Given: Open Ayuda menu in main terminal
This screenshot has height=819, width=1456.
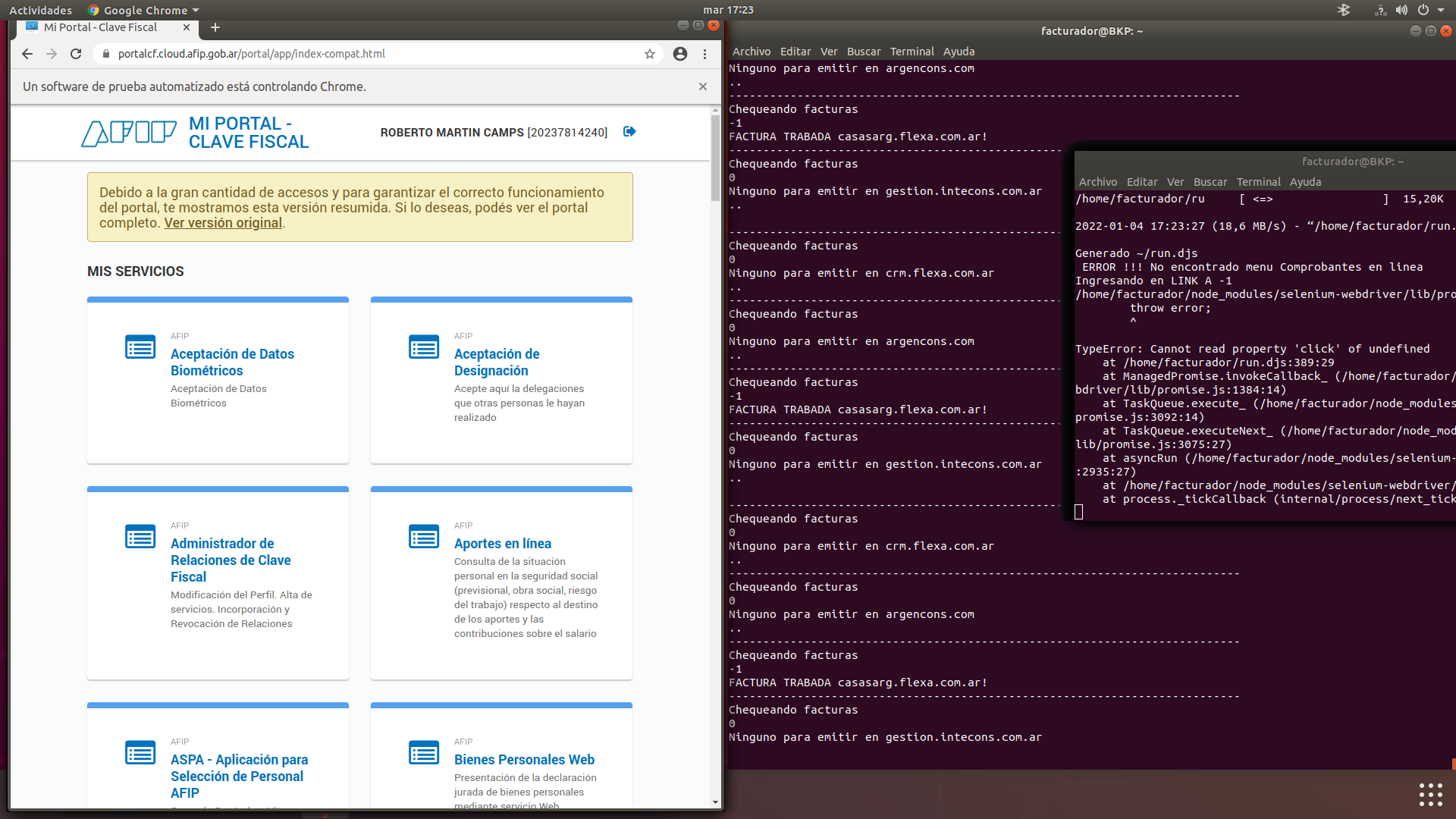Looking at the screenshot, I should coord(959,52).
